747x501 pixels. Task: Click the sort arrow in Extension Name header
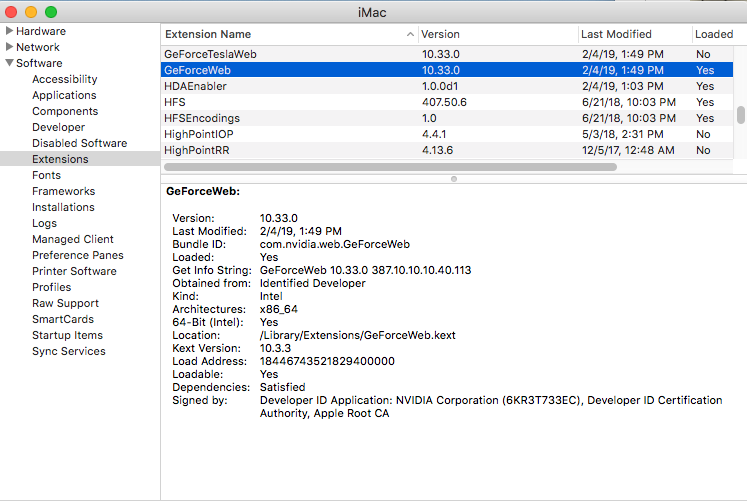410,34
